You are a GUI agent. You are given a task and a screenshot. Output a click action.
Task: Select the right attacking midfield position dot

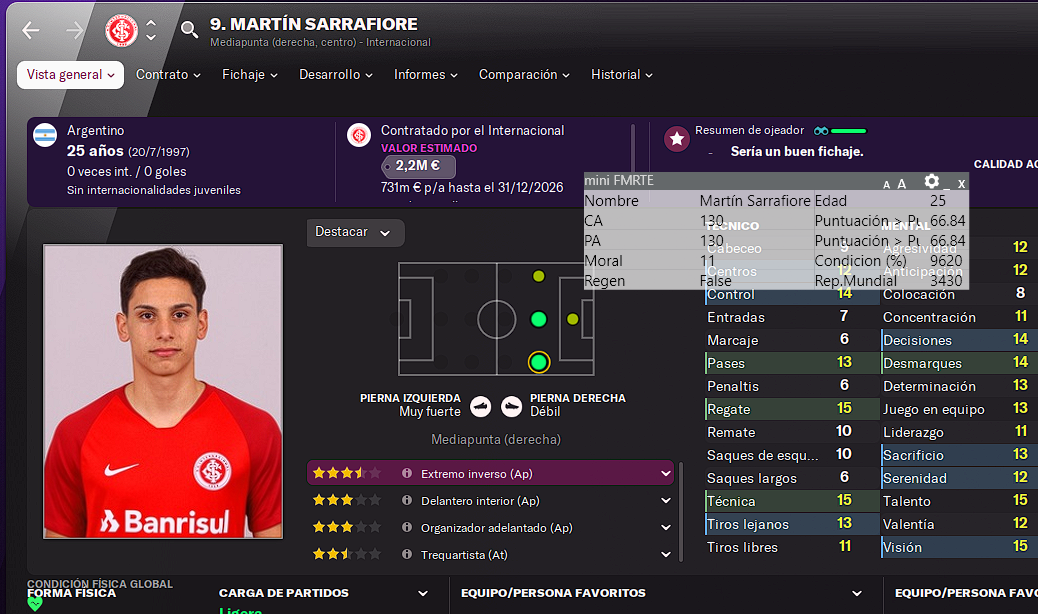tap(539, 363)
